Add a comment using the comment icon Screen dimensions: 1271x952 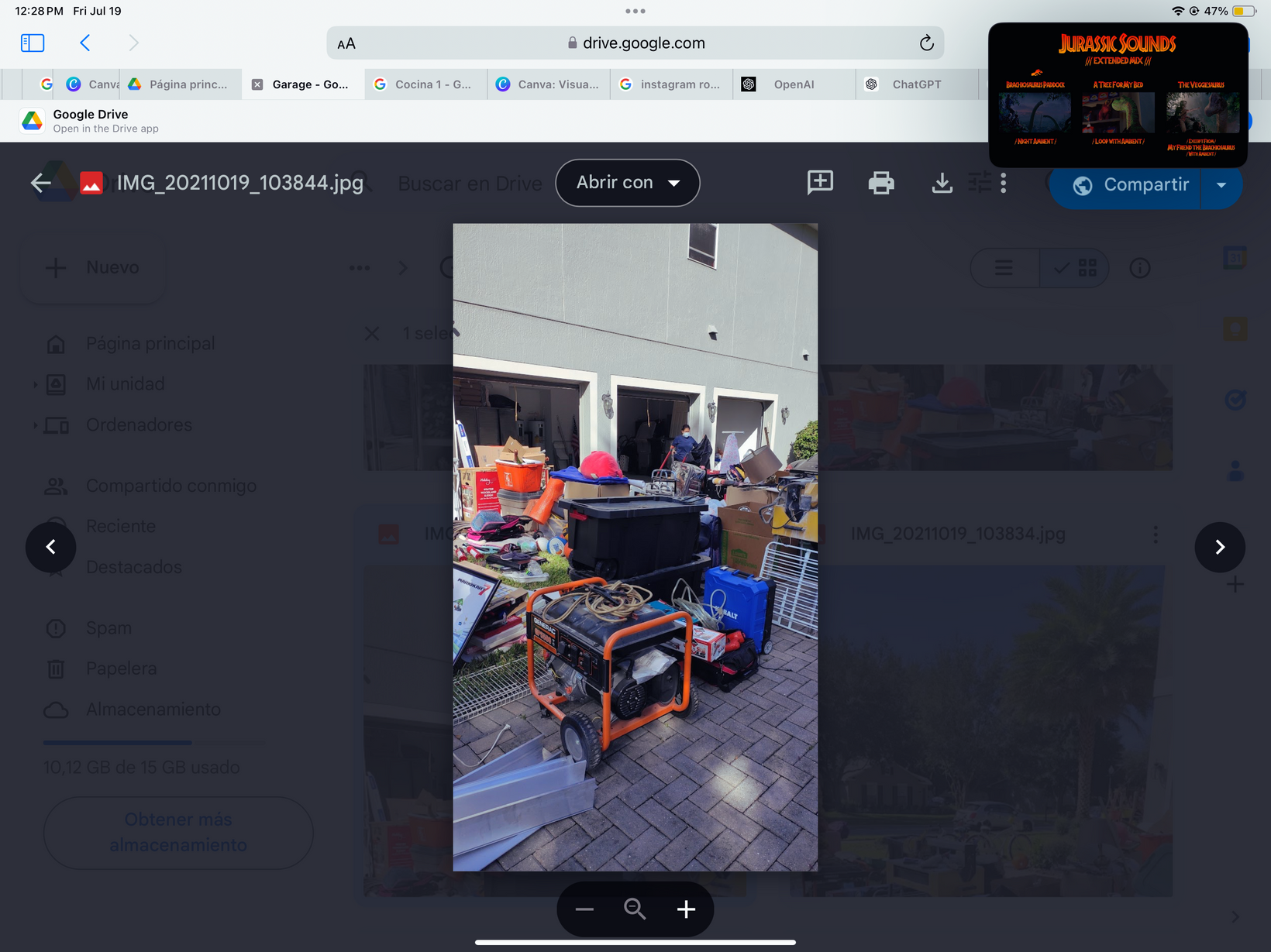coord(820,183)
